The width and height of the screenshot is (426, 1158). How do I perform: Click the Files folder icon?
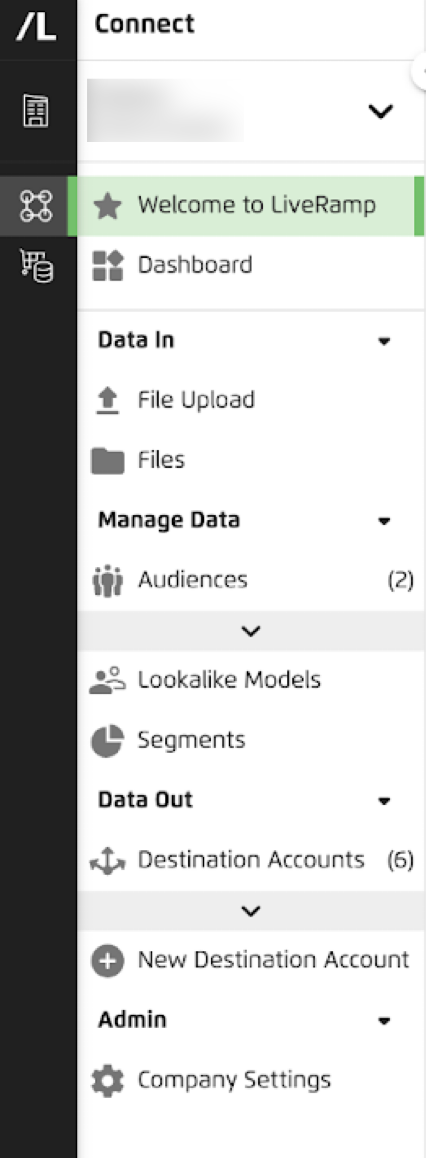(x=108, y=461)
